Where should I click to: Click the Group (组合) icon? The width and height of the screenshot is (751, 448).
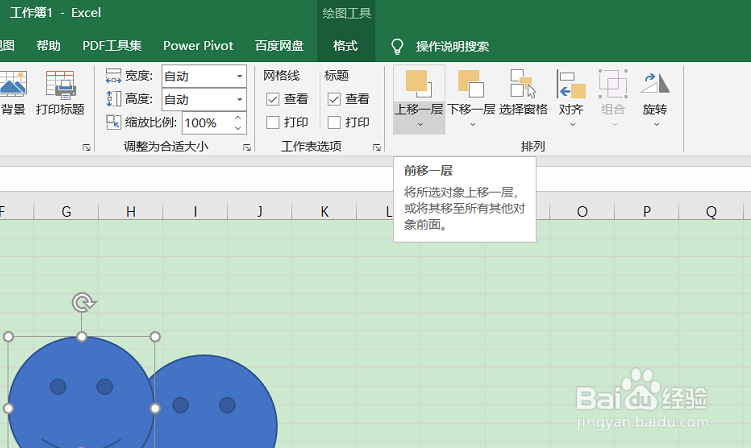coord(613,84)
